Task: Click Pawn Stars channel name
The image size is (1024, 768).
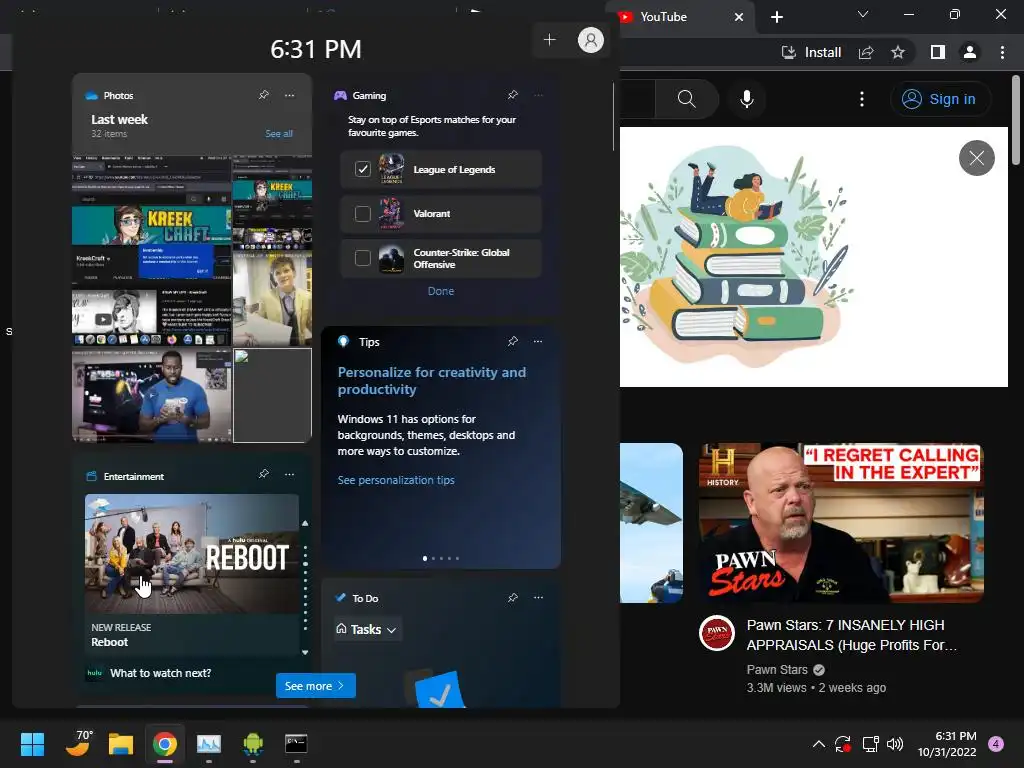Action: (x=777, y=669)
